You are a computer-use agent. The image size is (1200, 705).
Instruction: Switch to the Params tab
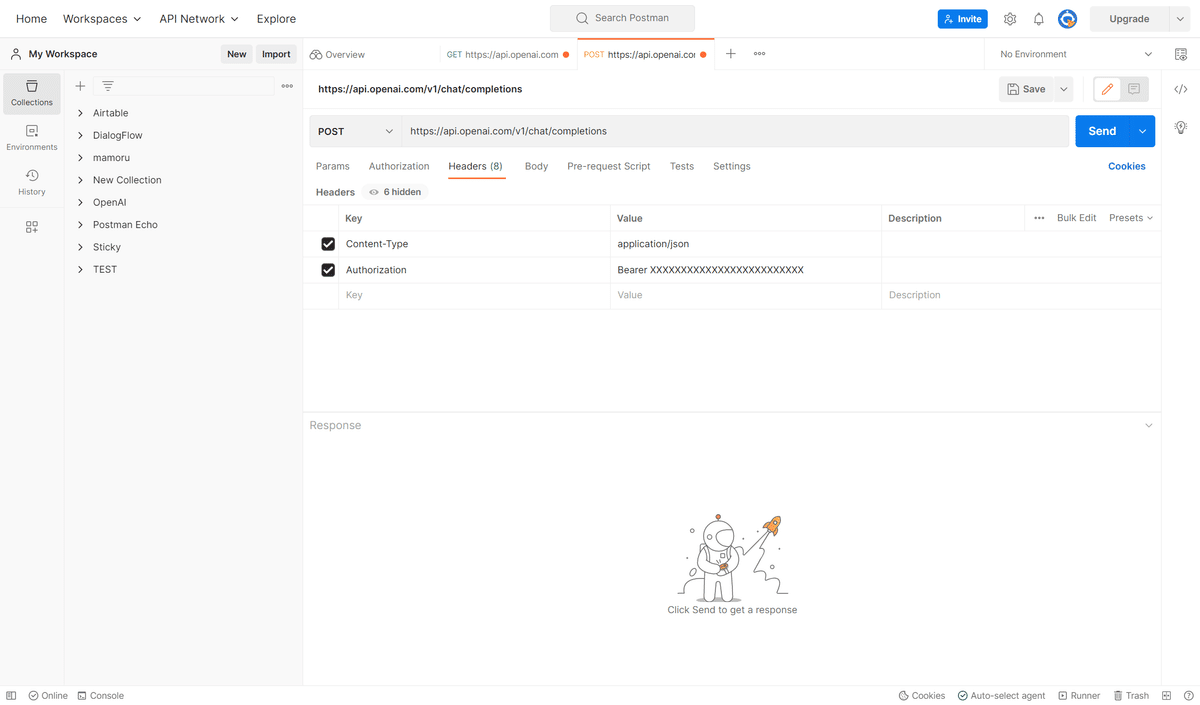(333, 166)
